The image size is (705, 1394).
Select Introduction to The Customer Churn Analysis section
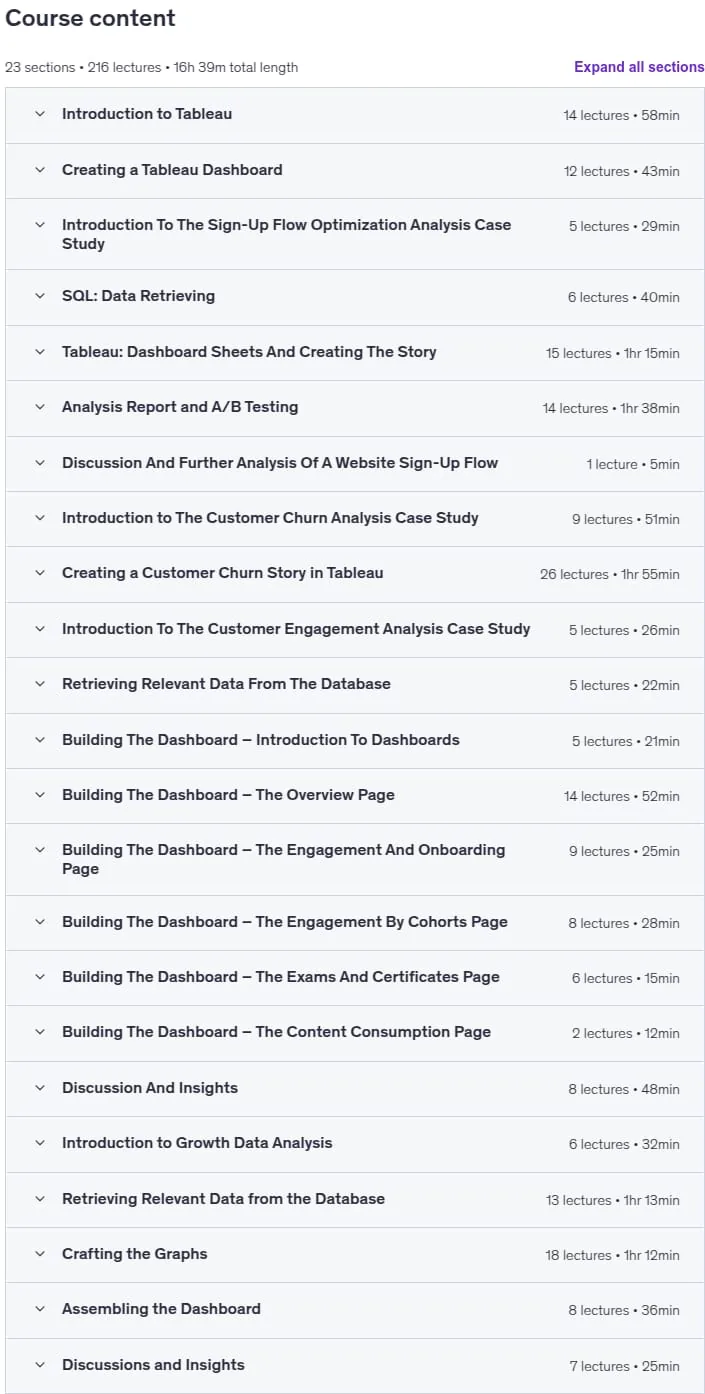(x=355, y=518)
